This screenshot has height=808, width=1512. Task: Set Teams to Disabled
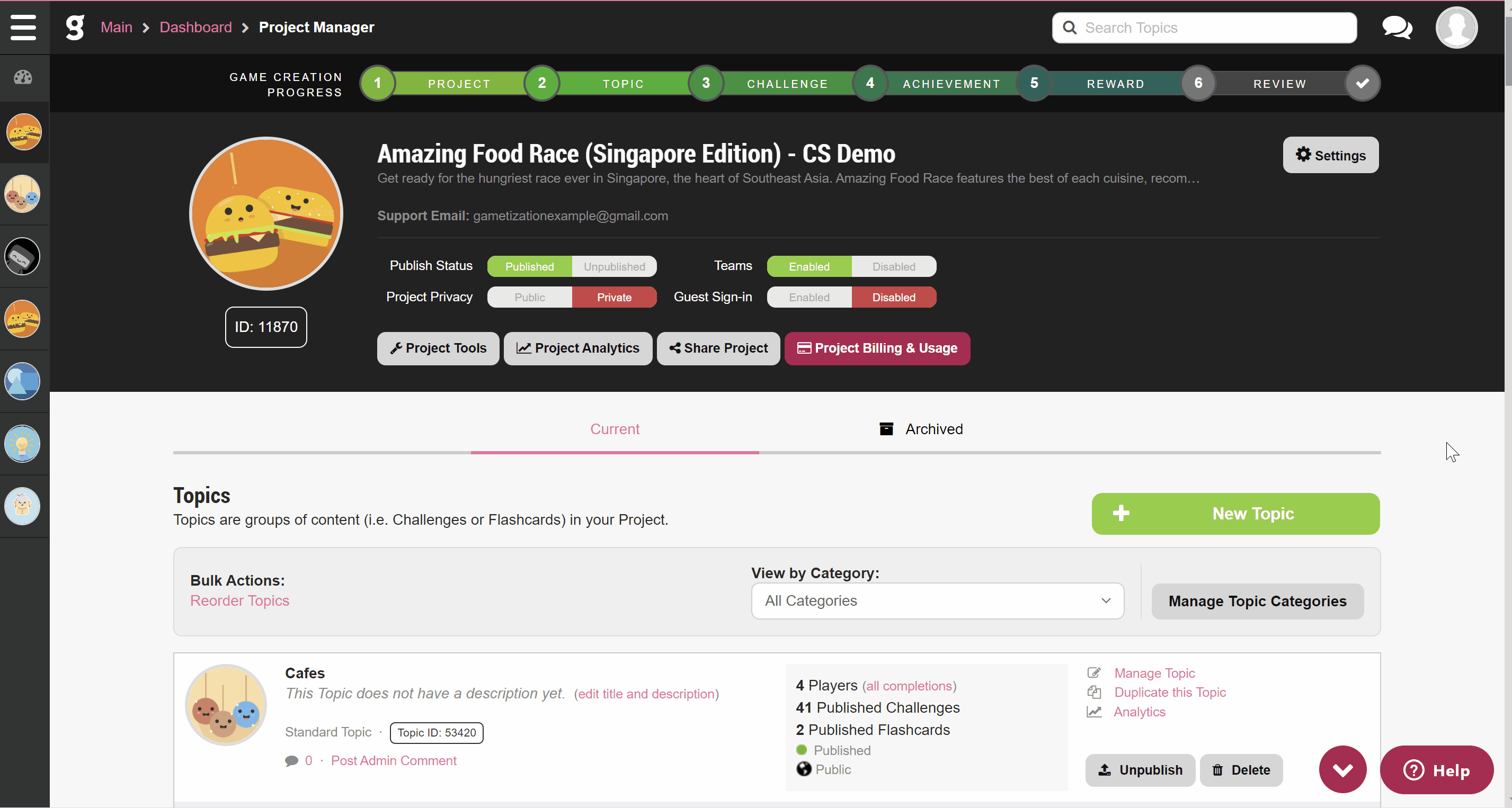pos(893,266)
